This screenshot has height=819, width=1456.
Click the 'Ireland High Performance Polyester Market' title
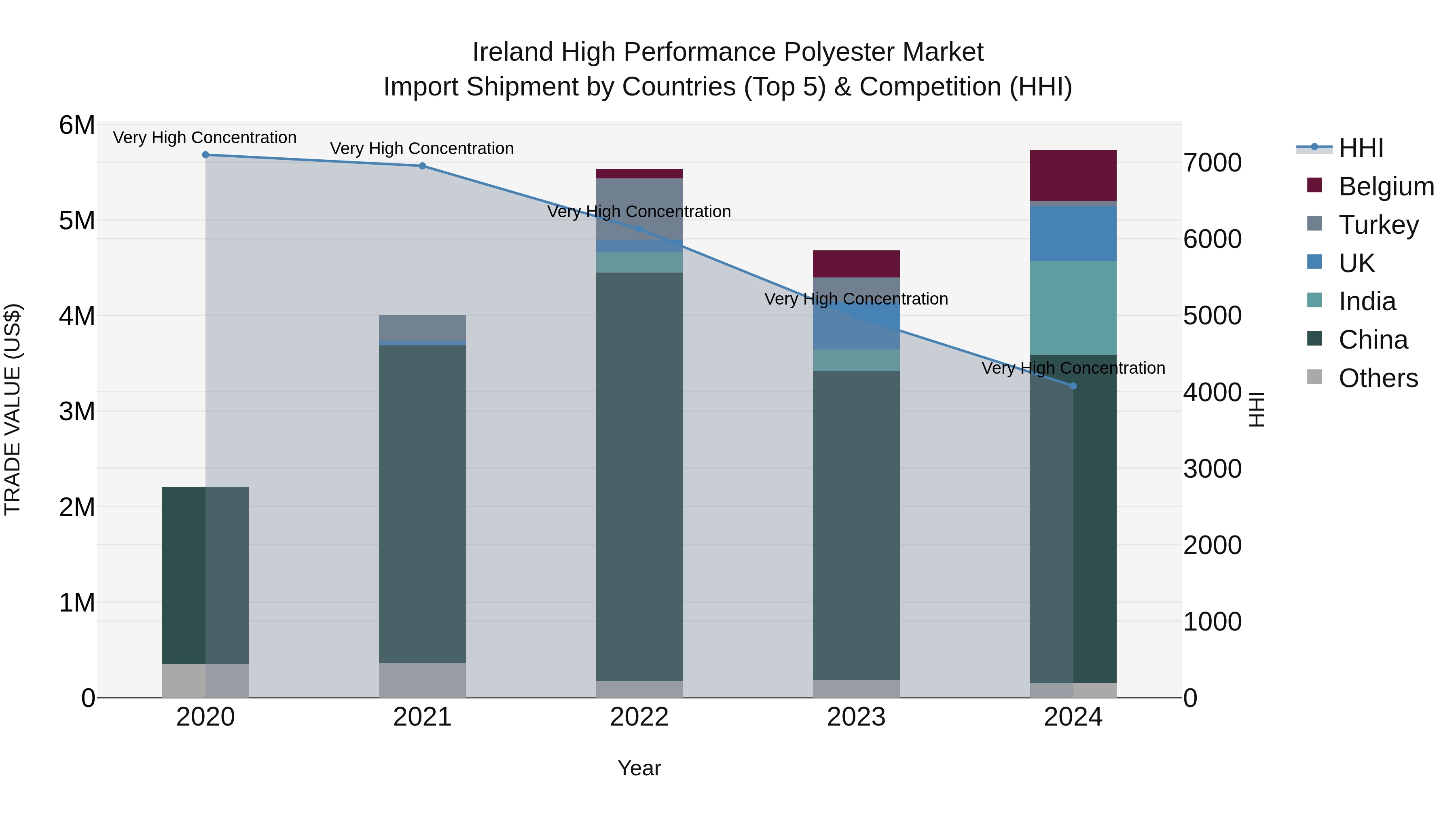pyautogui.click(x=728, y=52)
